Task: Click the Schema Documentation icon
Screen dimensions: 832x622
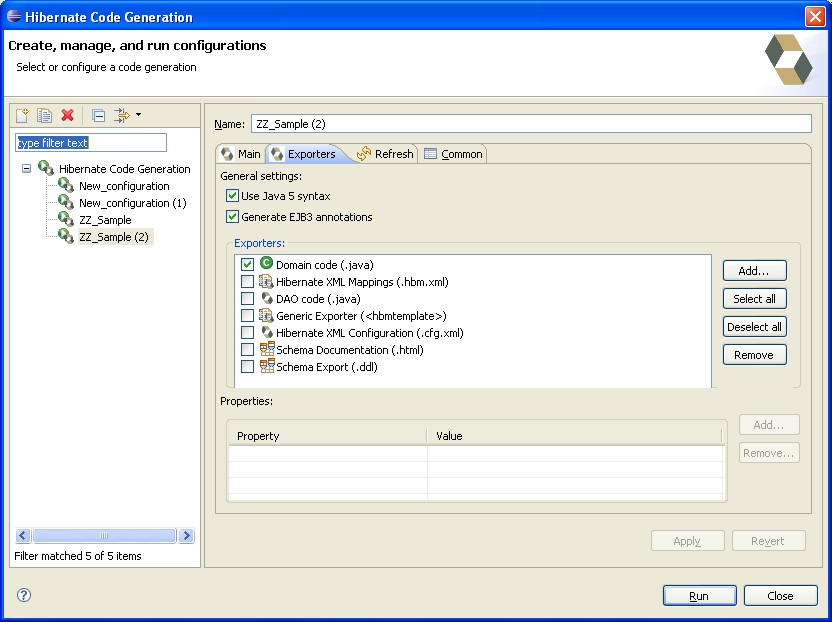Action: pyautogui.click(x=267, y=349)
